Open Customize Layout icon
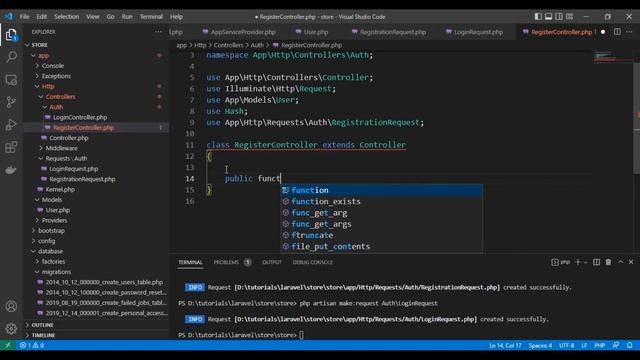The height and width of the screenshot is (360, 640). click(569, 16)
